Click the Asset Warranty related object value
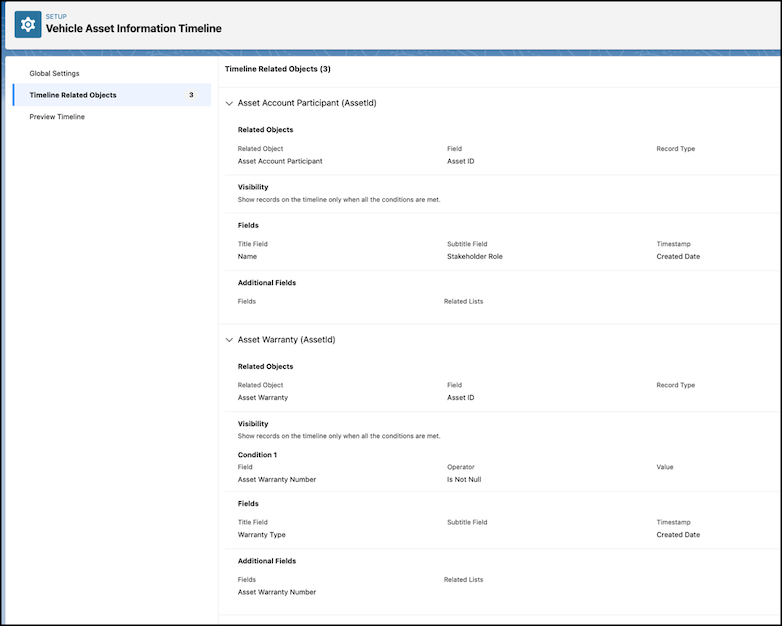Screen dimensions: 782x626 coord(263,398)
